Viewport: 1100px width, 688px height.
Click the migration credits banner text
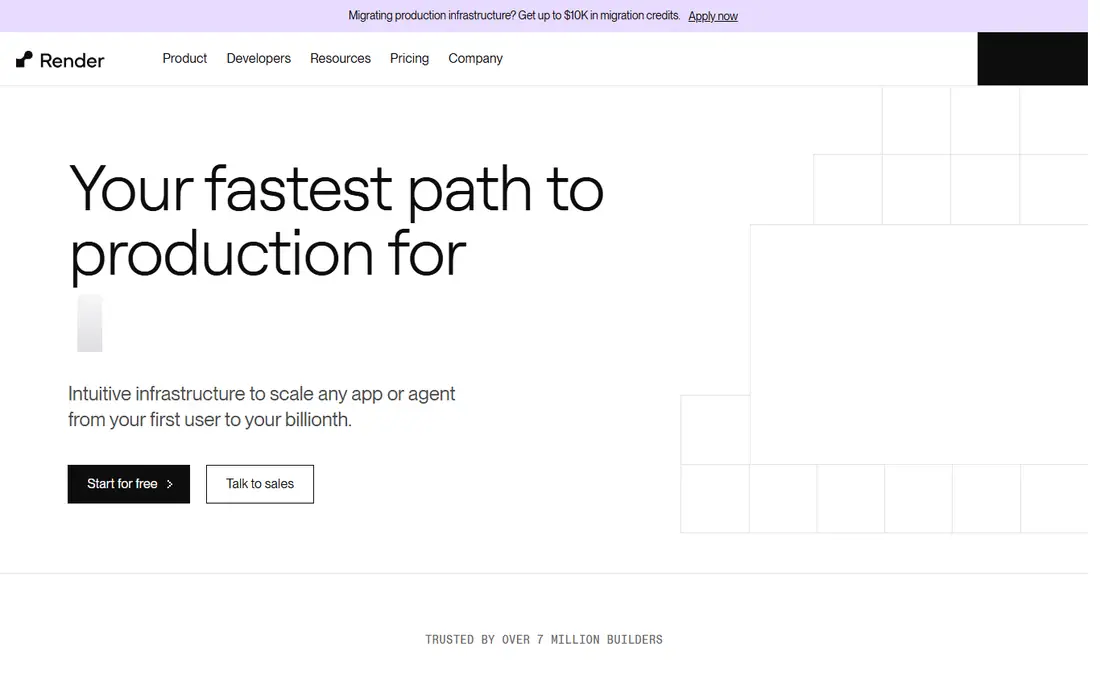(514, 15)
